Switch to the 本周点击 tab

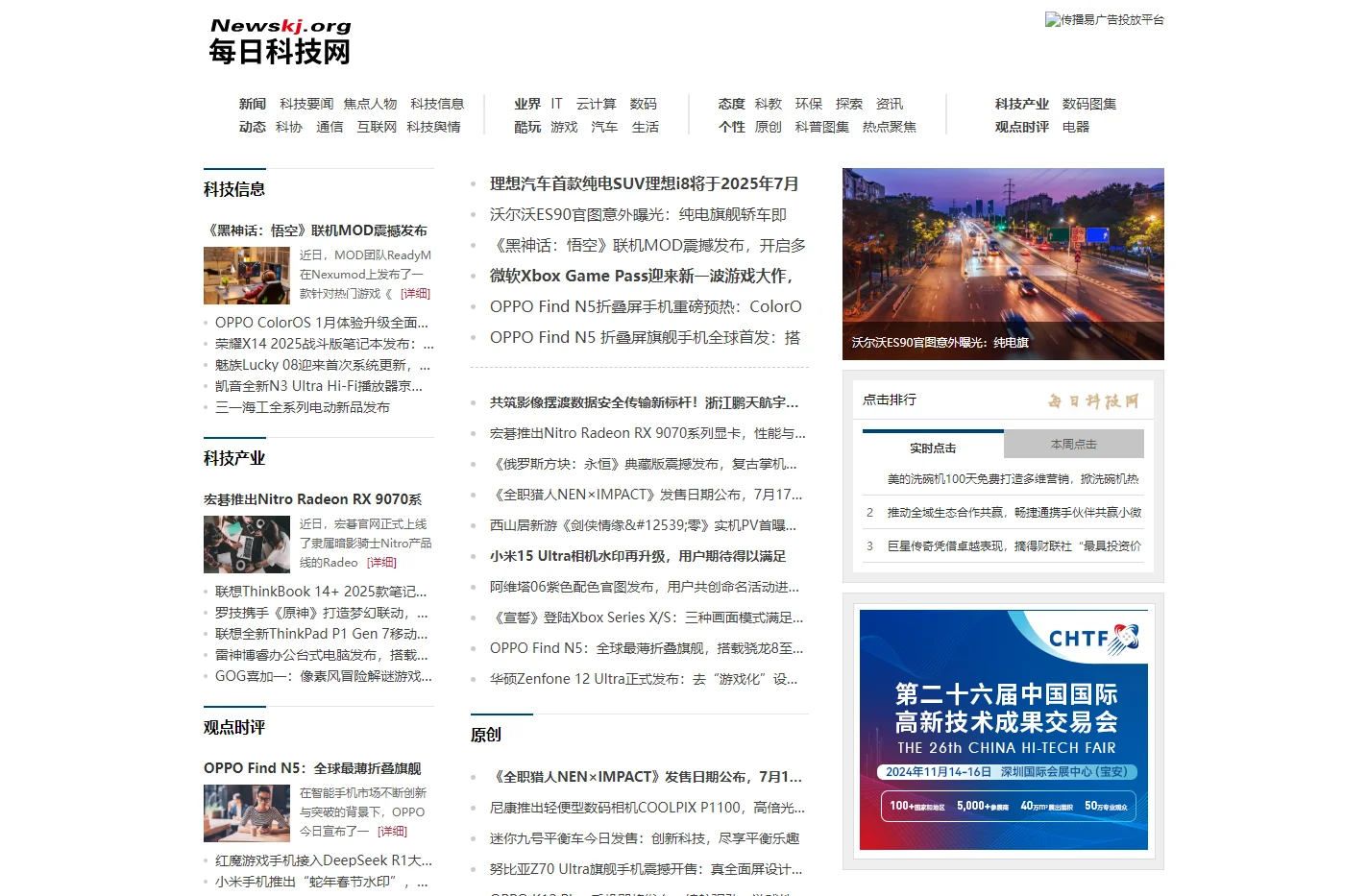(x=1074, y=445)
